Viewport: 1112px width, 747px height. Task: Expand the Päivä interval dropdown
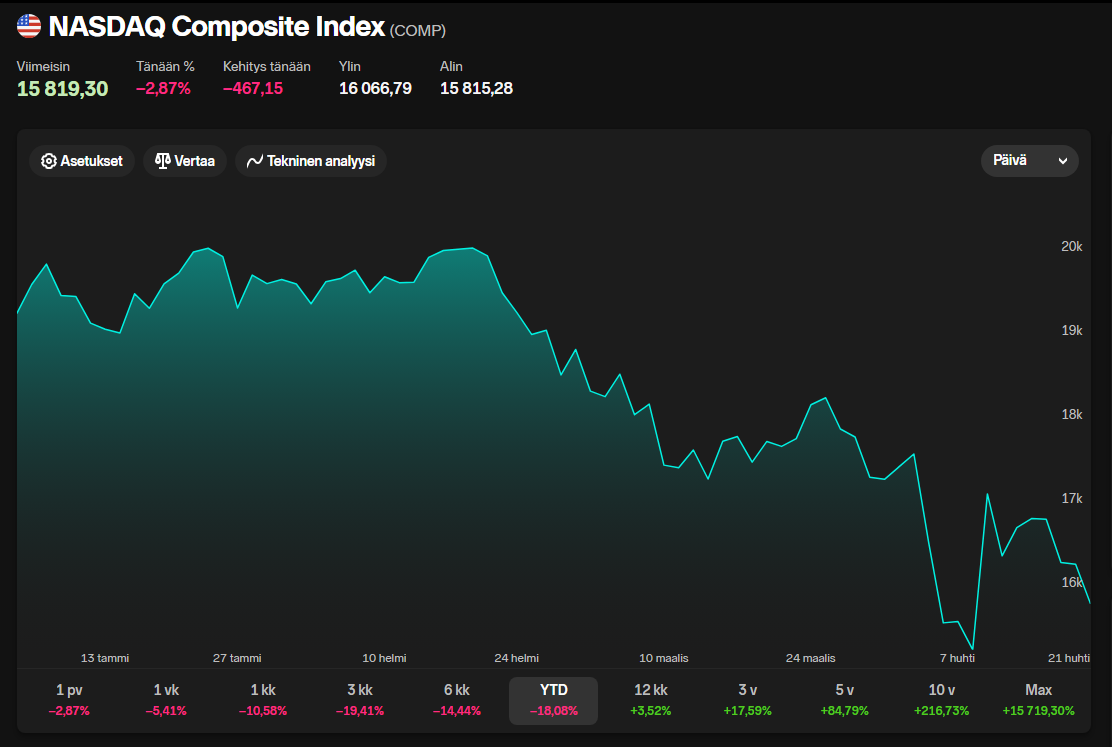pos(1030,161)
